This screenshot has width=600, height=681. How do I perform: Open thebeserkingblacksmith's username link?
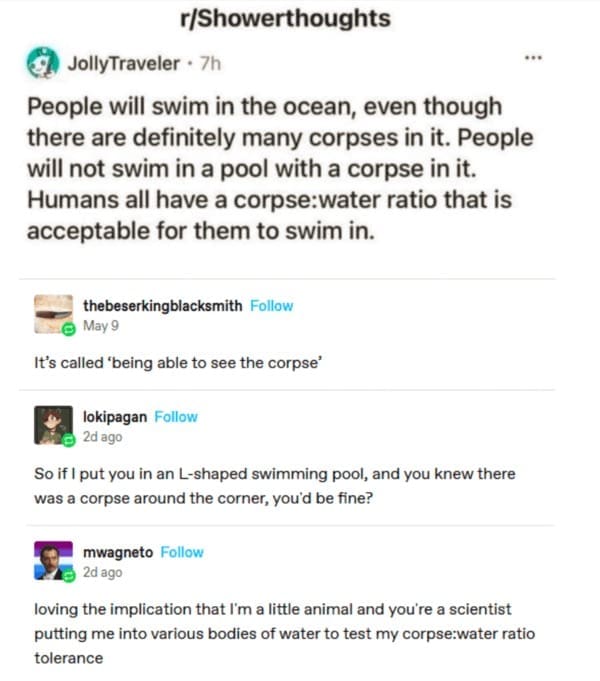pyautogui.click(x=162, y=306)
